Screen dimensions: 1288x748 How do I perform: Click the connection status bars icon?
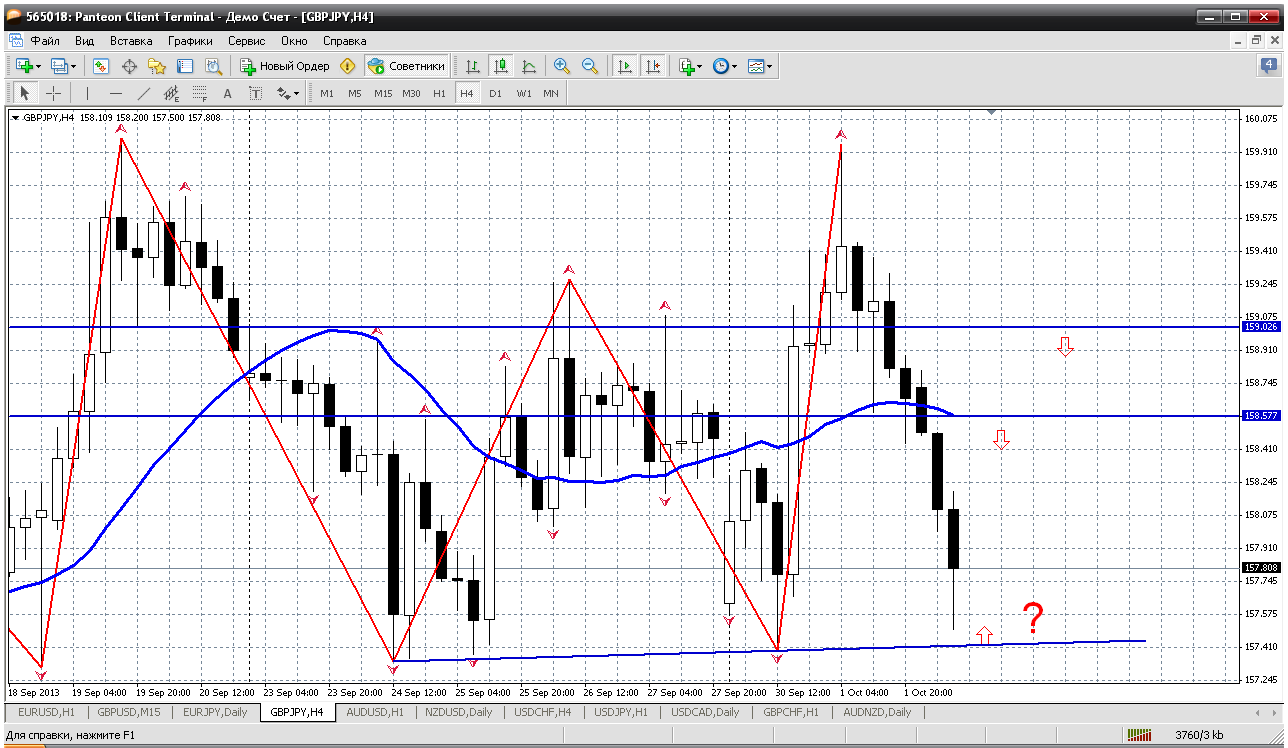(1139, 736)
